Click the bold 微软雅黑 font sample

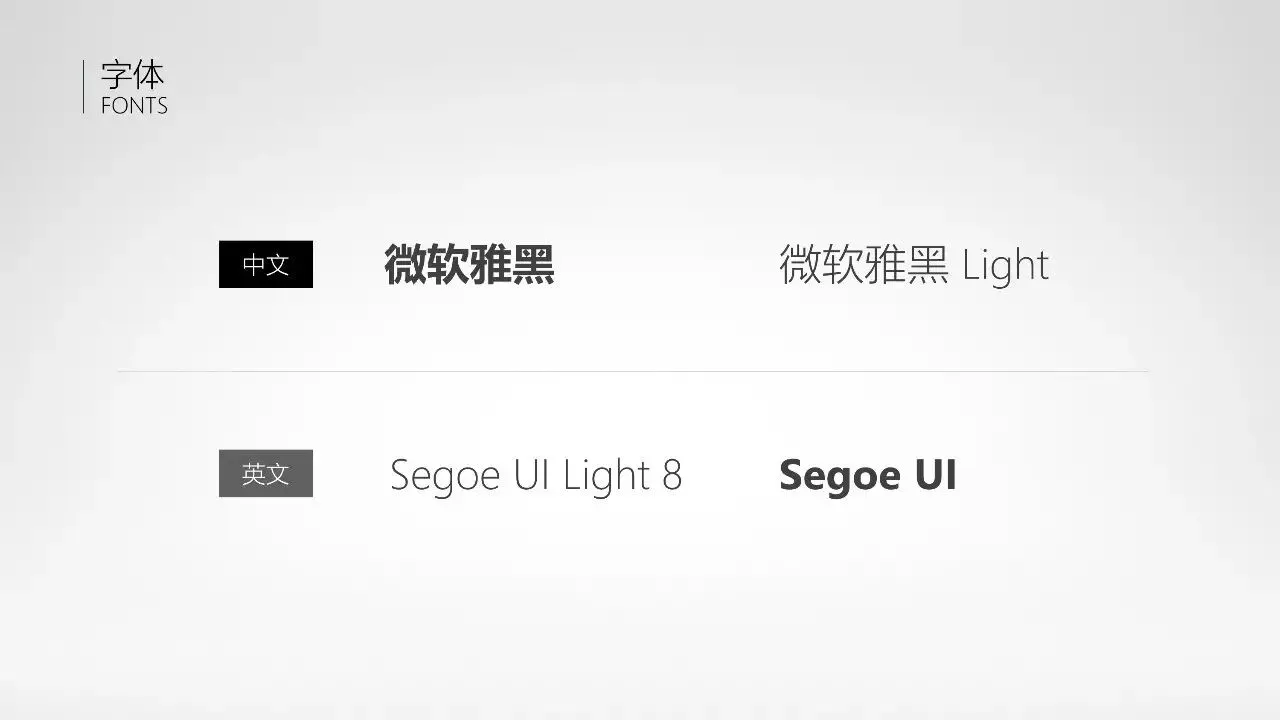469,265
